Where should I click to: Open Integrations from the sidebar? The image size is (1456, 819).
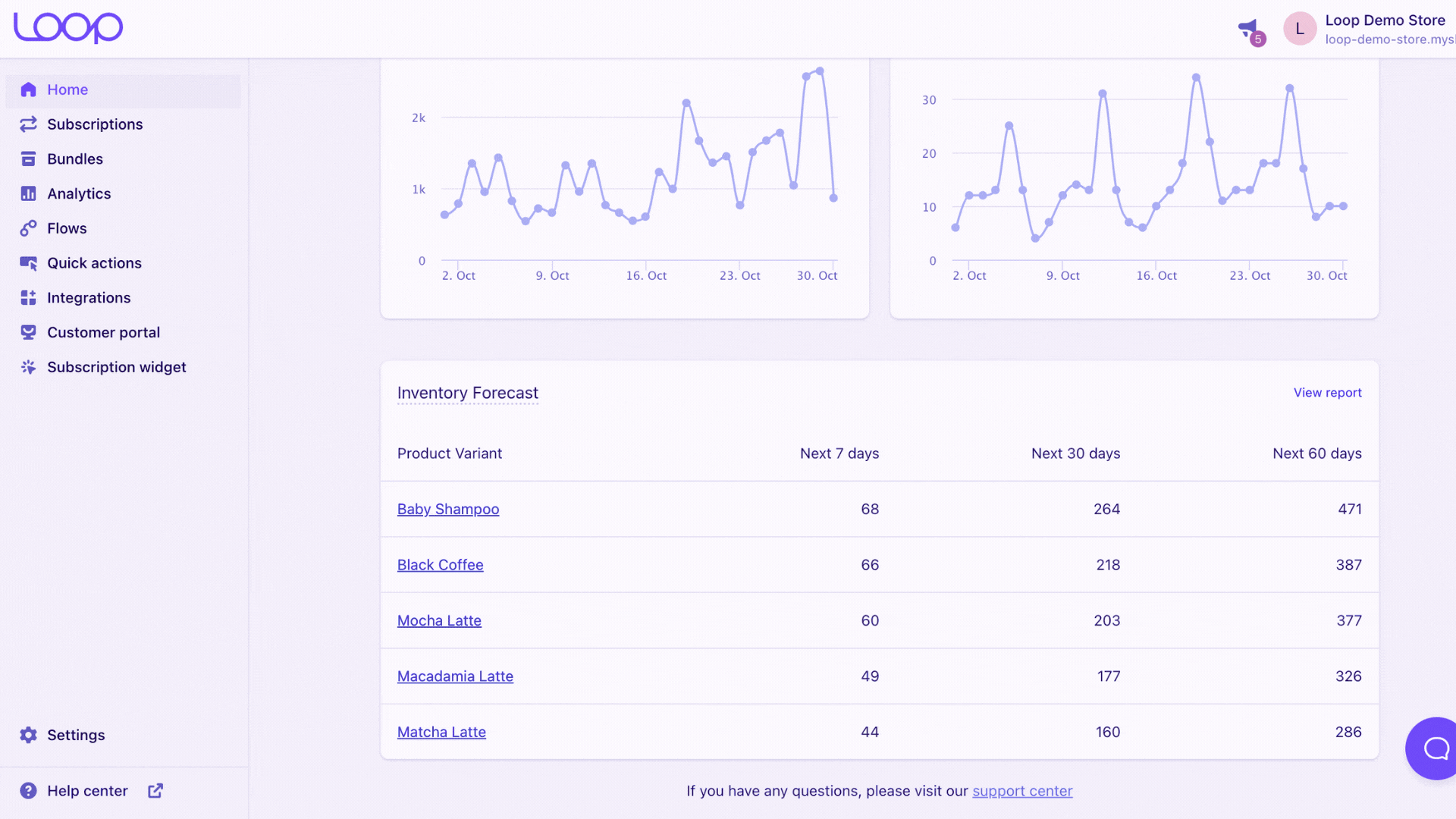click(89, 298)
